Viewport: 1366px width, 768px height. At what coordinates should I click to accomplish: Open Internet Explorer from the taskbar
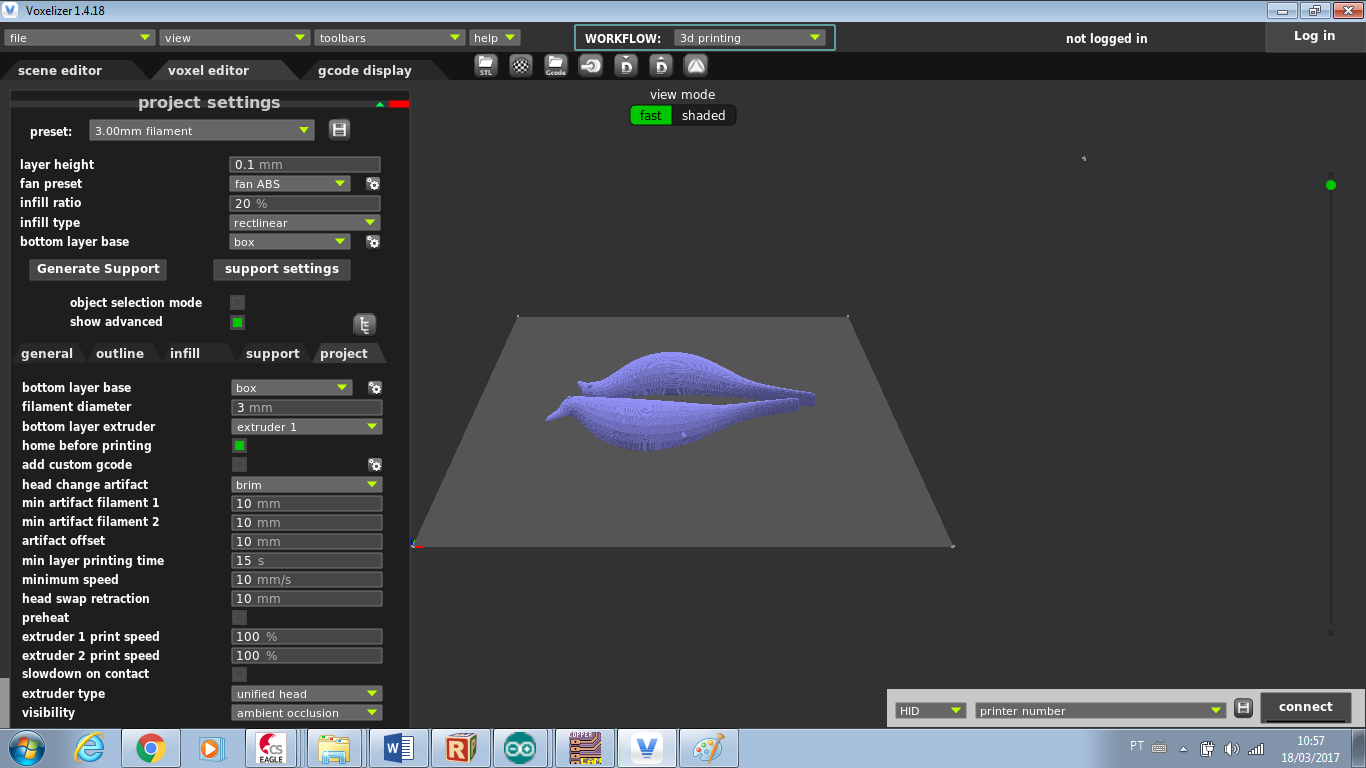click(x=91, y=748)
